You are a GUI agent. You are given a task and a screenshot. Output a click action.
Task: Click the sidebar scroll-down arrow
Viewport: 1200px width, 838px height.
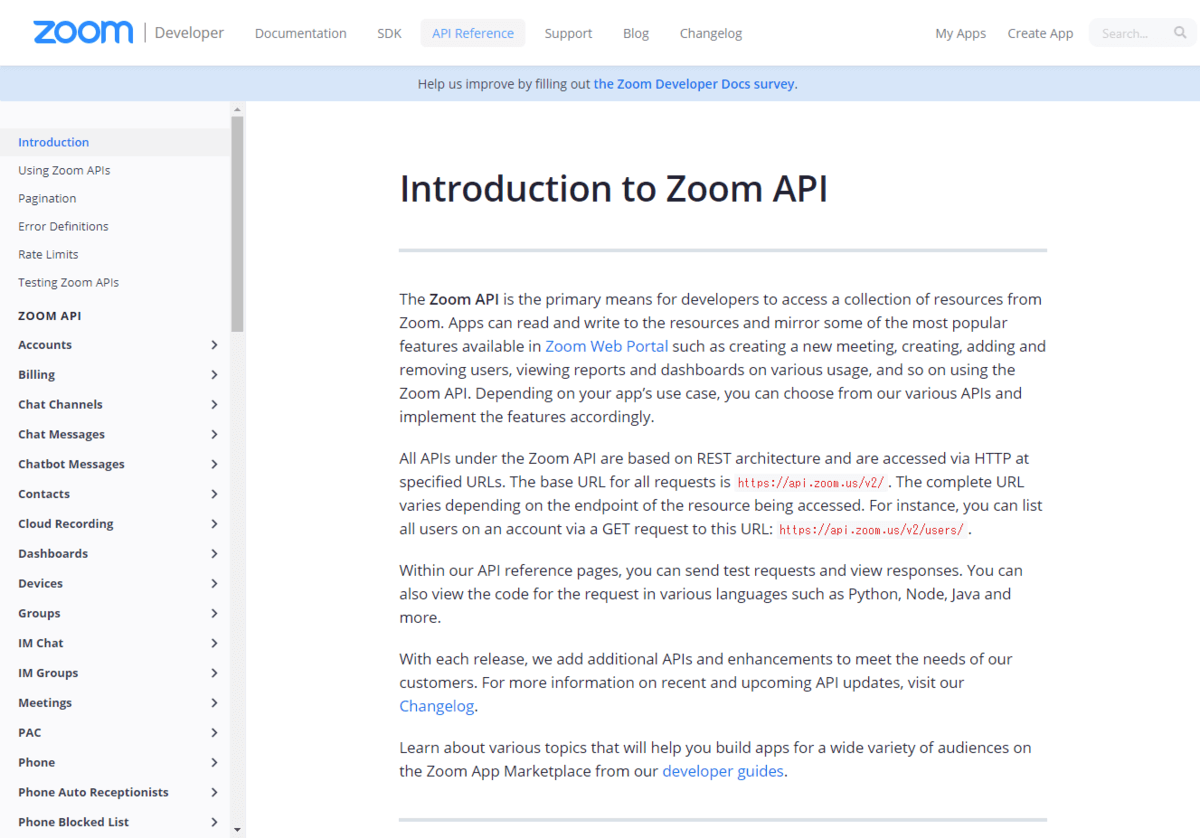[237, 830]
